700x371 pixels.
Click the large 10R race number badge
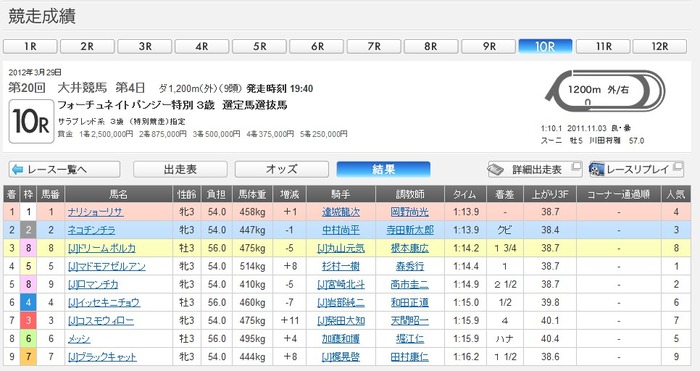pyautogui.click(x=31, y=121)
